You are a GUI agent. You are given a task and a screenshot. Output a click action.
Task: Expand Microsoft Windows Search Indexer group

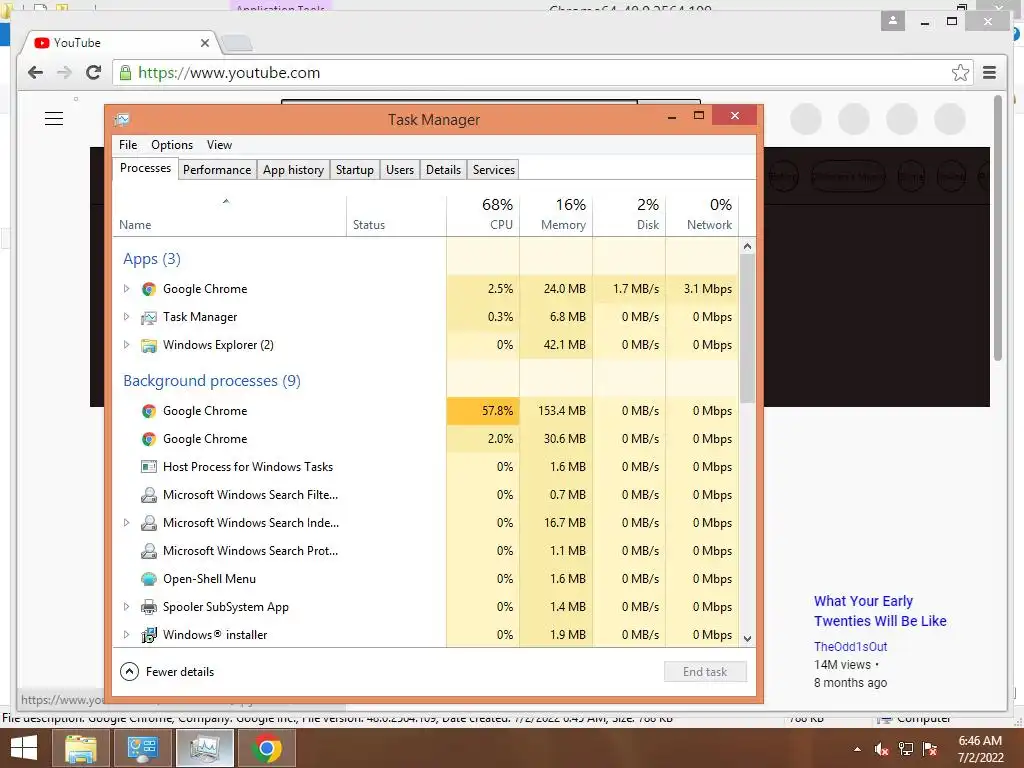127,522
